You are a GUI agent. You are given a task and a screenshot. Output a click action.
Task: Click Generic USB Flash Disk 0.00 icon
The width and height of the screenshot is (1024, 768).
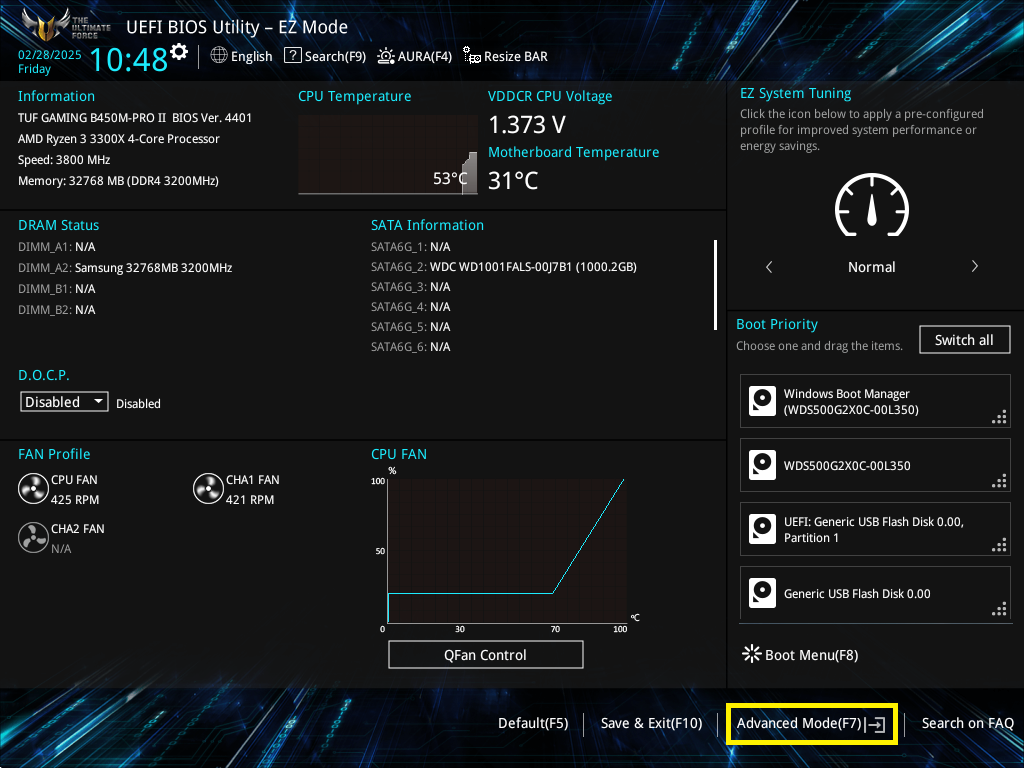tap(762, 593)
